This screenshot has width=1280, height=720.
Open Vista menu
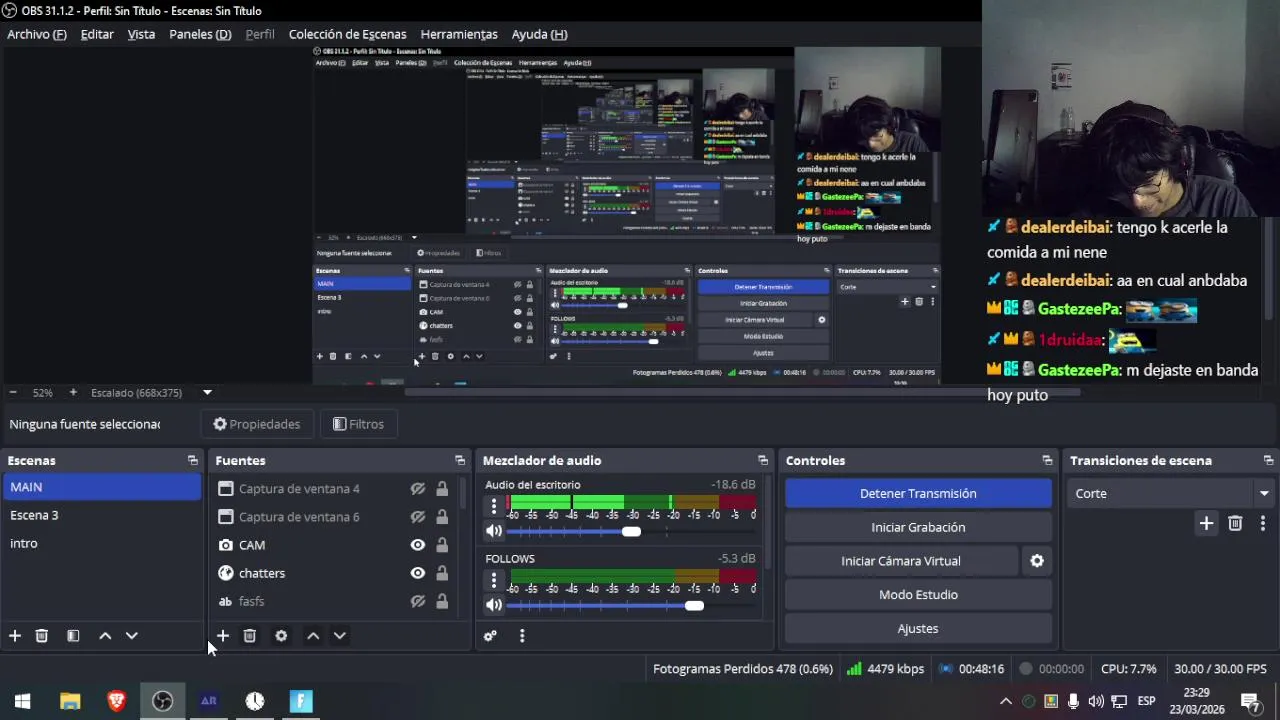[141, 34]
